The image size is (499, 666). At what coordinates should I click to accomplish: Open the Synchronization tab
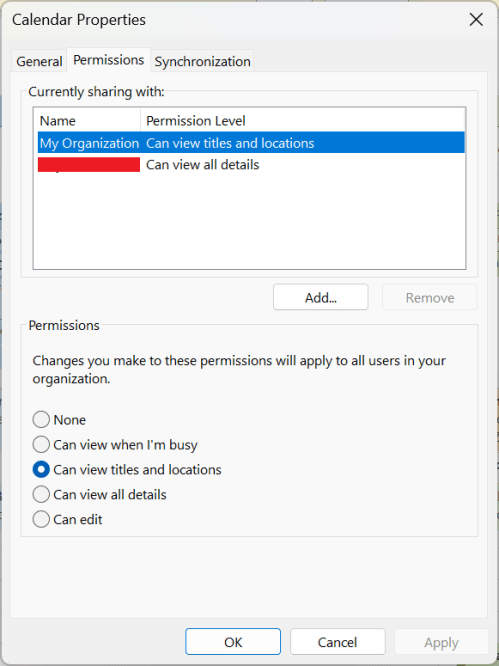pyautogui.click(x=202, y=61)
